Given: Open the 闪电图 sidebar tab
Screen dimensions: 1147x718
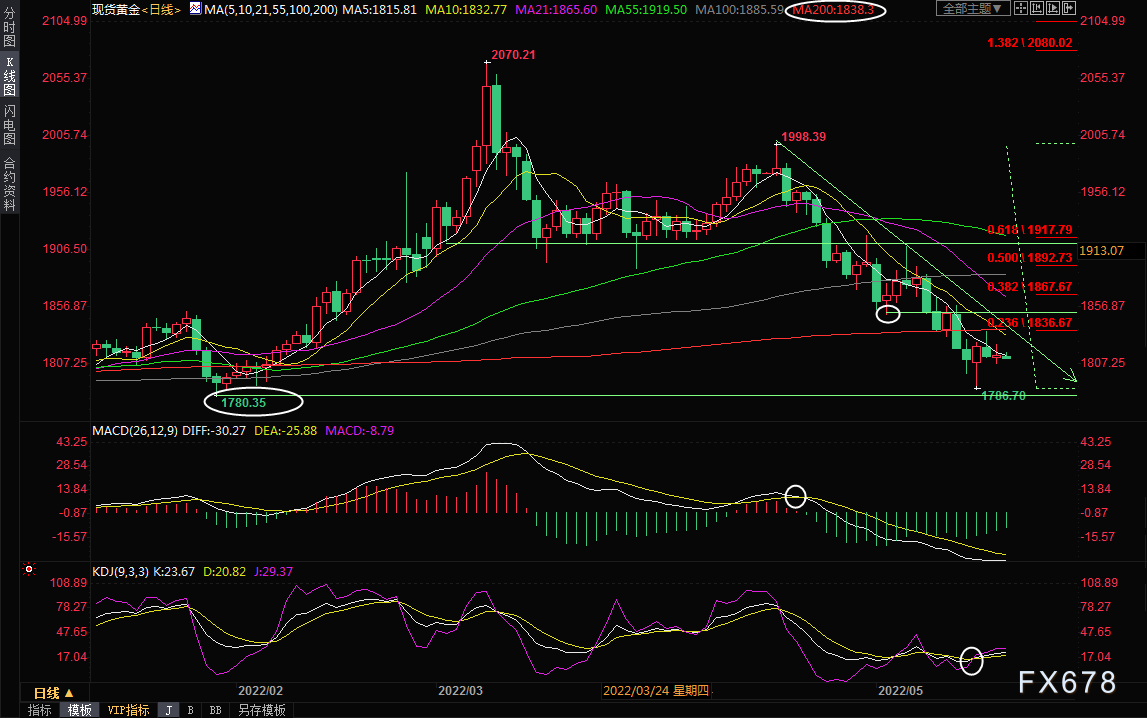Looking at the screenshot, I should [10, 124].
